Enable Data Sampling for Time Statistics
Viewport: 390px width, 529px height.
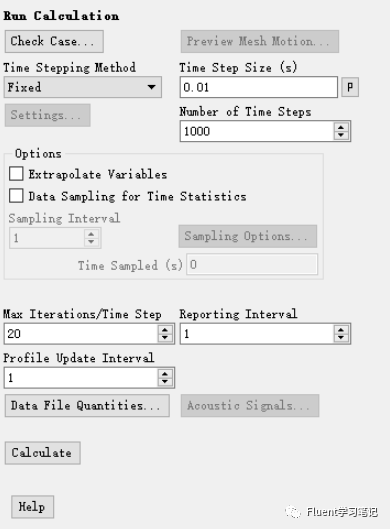point(16,196)
